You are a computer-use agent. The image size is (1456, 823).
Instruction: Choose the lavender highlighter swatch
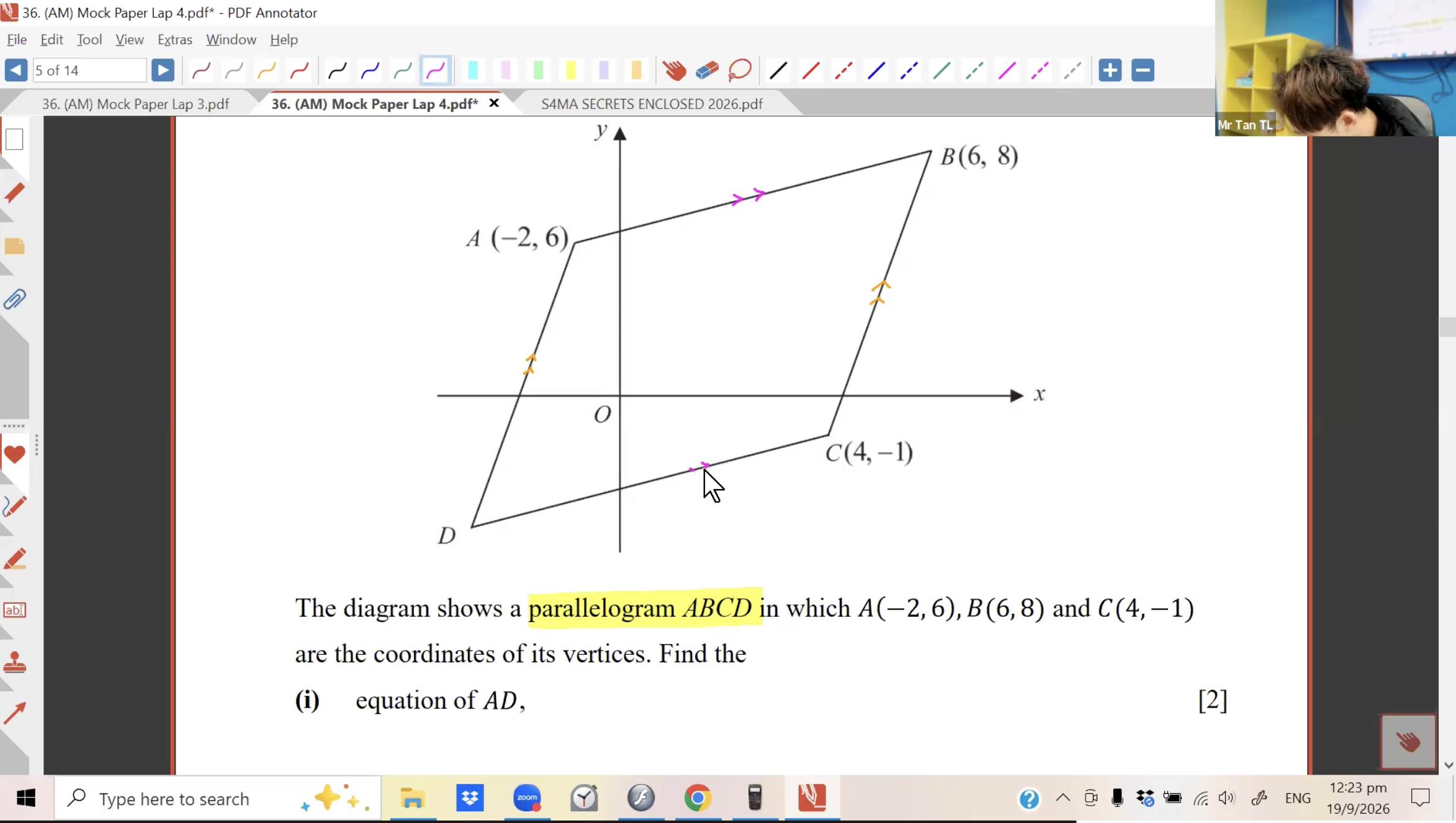603,71
